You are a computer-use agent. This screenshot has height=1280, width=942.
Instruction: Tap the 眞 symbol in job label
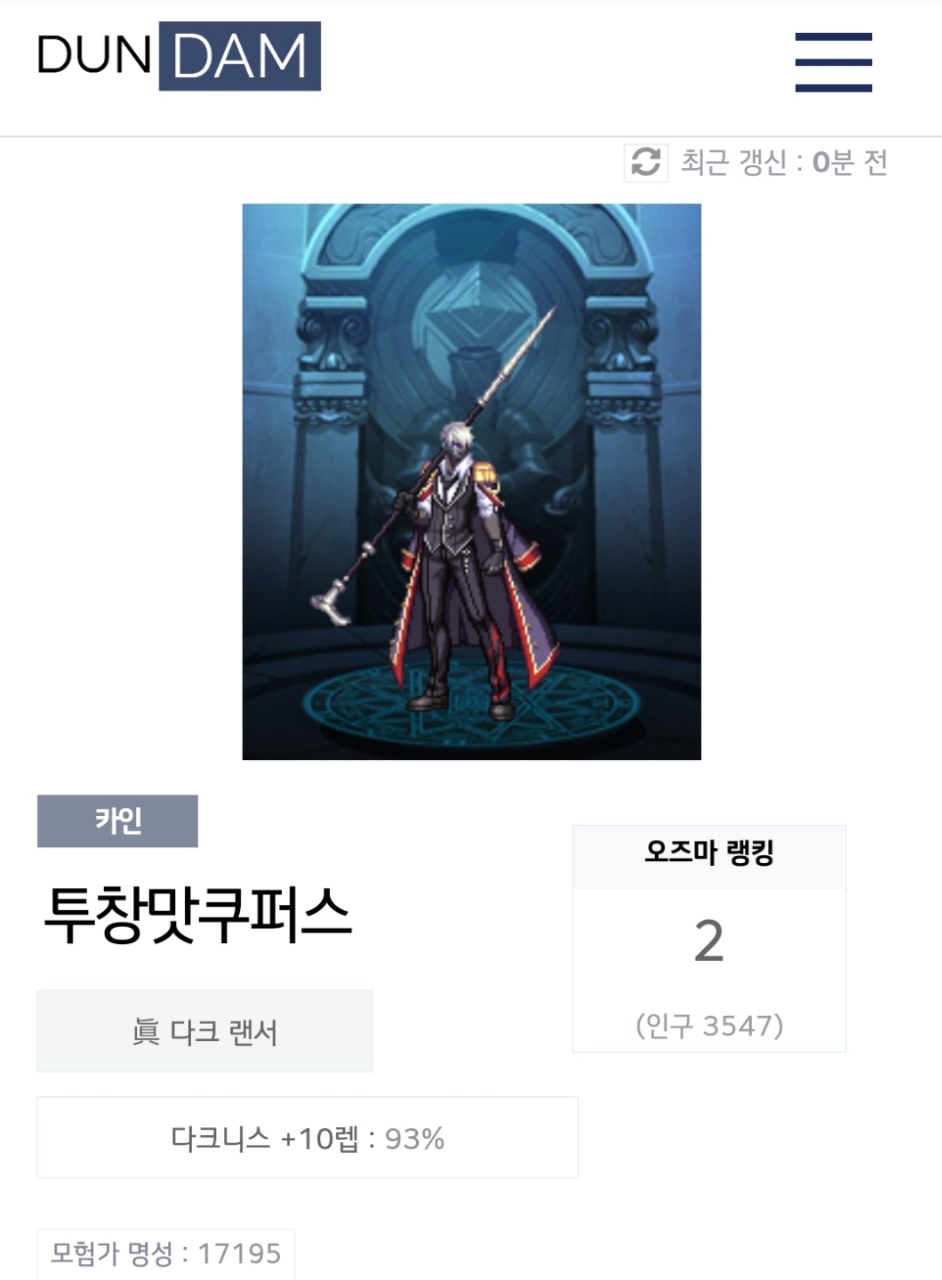[x=146, y=1032]
